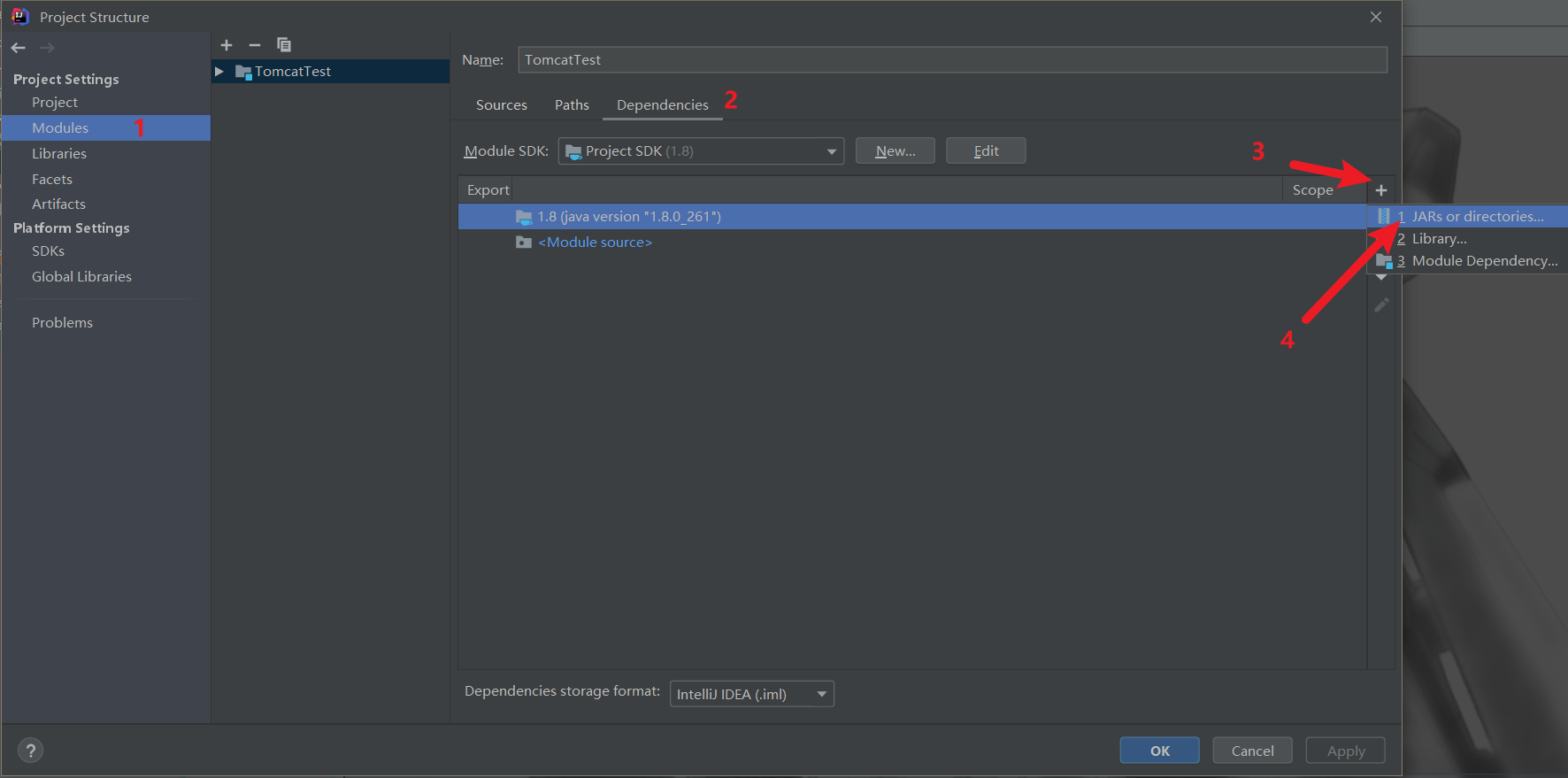
Task: Choose Library... from the add popup
Action: tap(1470, 239)
